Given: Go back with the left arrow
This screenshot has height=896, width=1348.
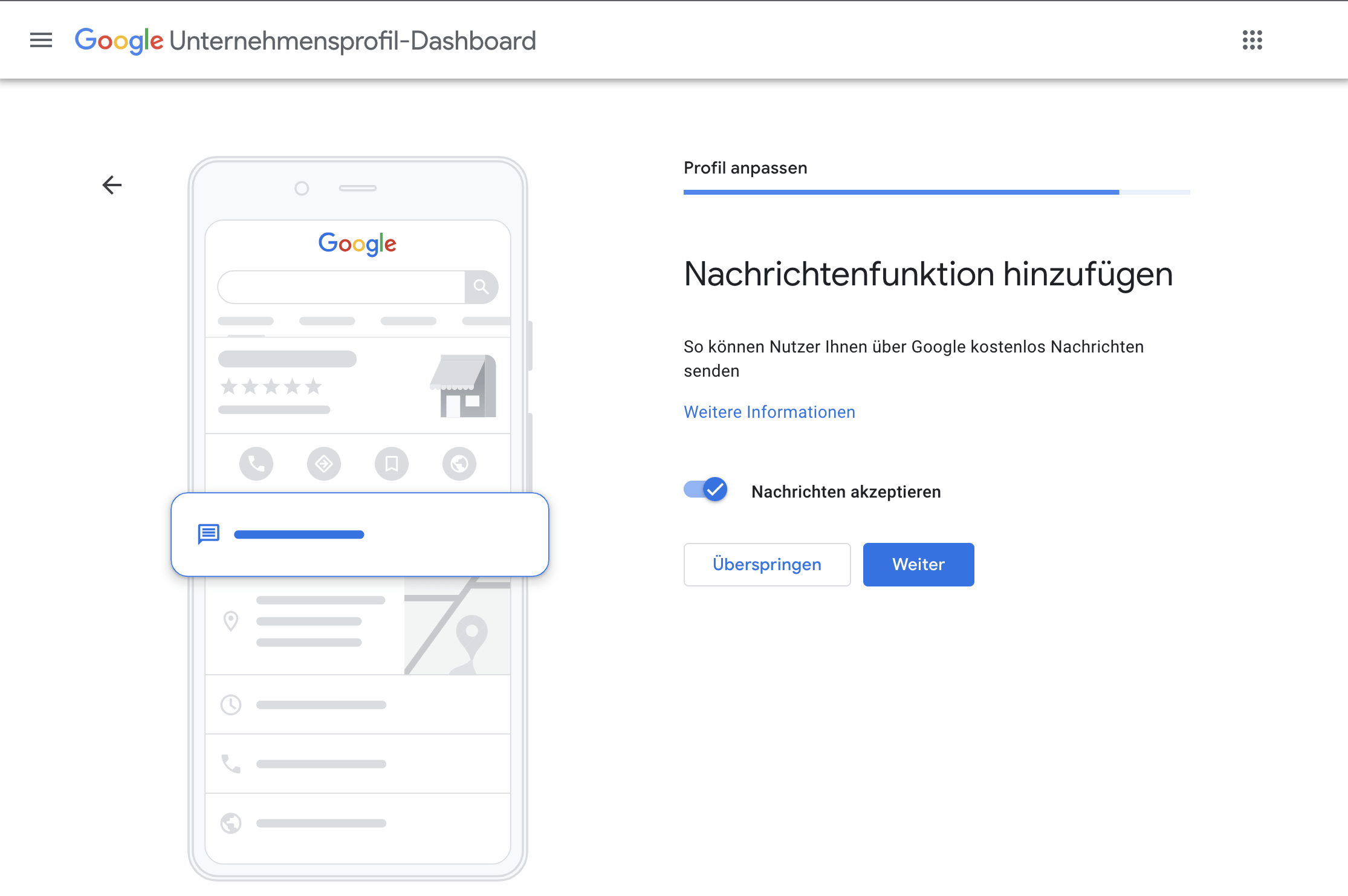Looking at the screenshot, I should pos(112,185).
